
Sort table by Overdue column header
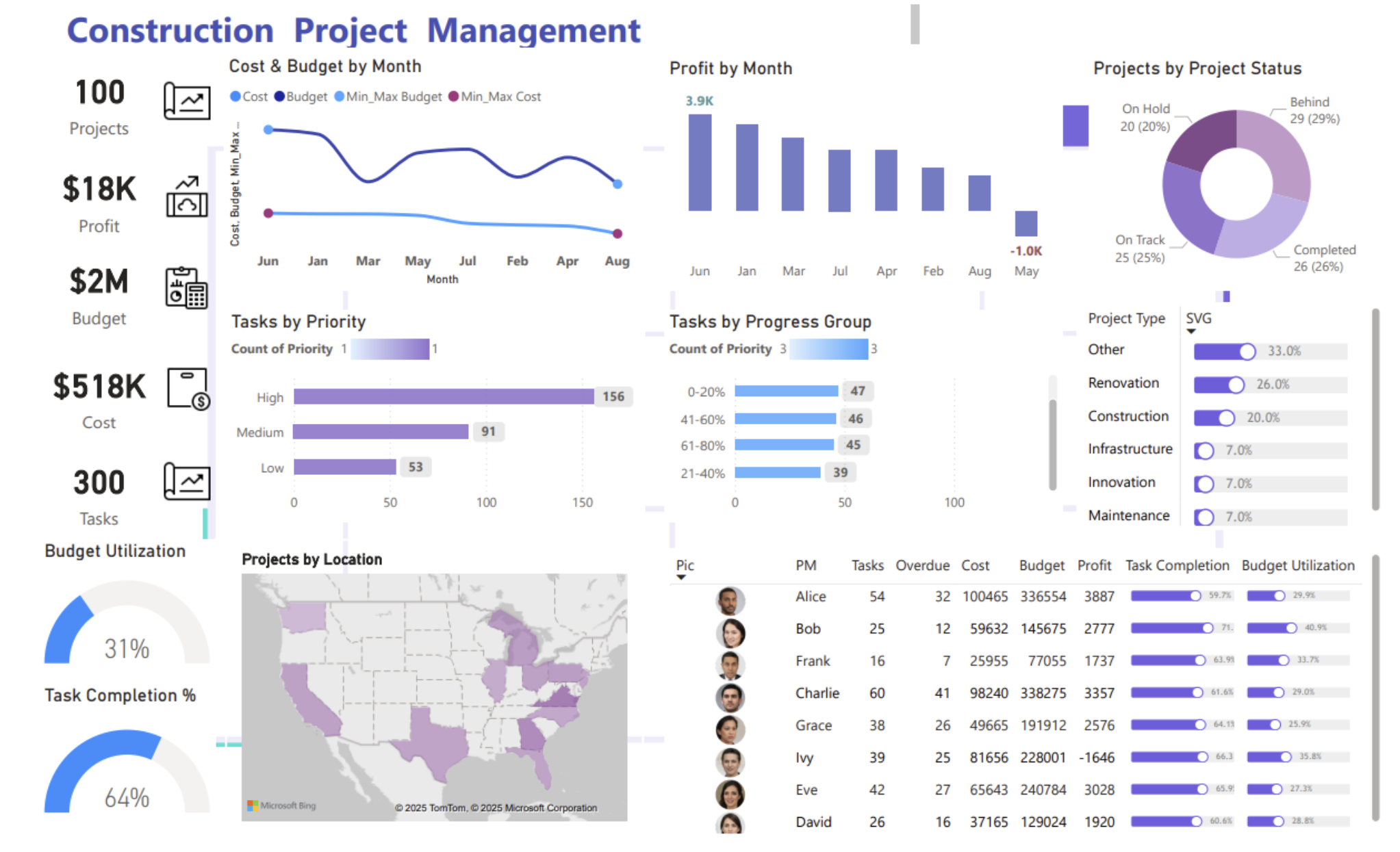tap(922, 565)
